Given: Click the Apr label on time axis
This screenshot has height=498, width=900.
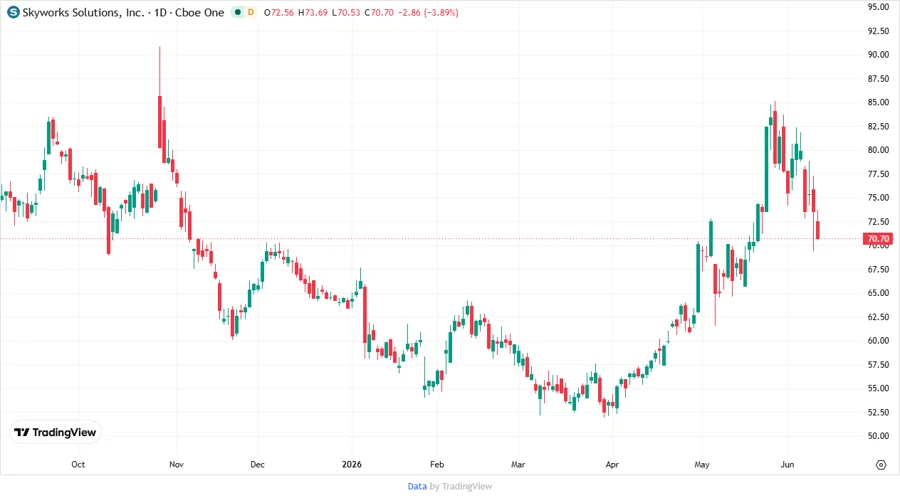Looking at the screenshot, I should click(x=612, y=464).
